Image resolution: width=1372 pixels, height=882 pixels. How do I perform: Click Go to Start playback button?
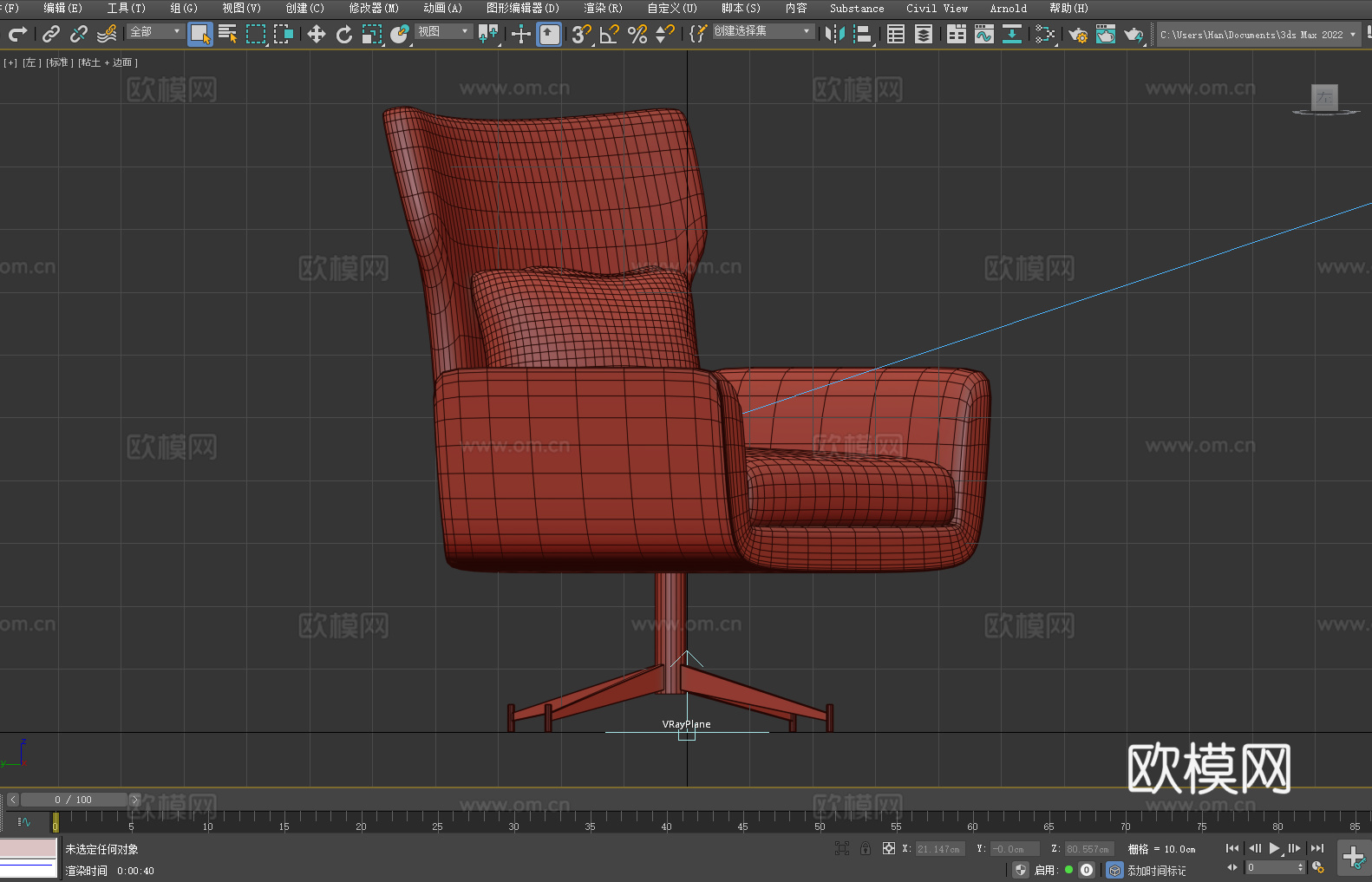(1232, 848)
